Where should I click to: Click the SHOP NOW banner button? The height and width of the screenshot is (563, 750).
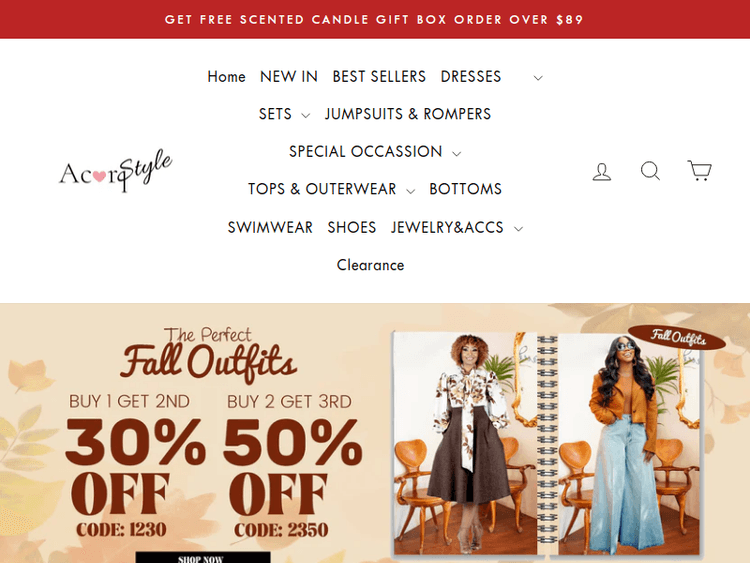pos(203,557)
